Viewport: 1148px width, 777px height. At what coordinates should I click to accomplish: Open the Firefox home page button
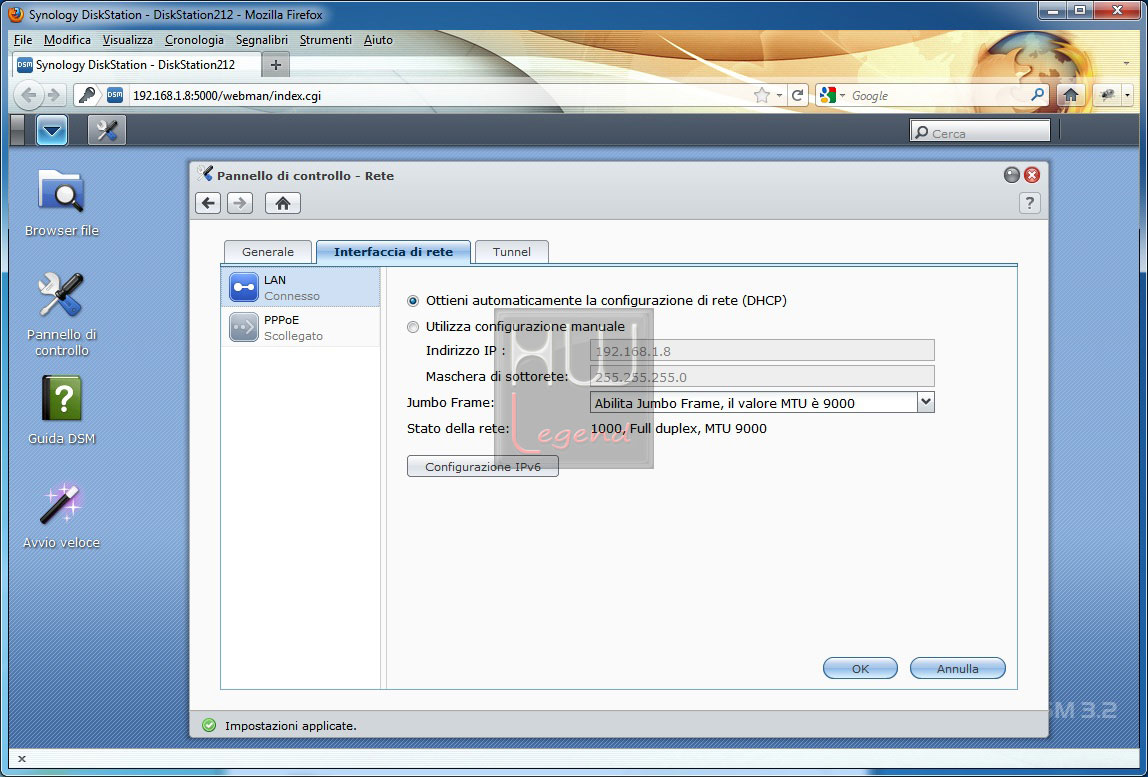coord(1070,95)
